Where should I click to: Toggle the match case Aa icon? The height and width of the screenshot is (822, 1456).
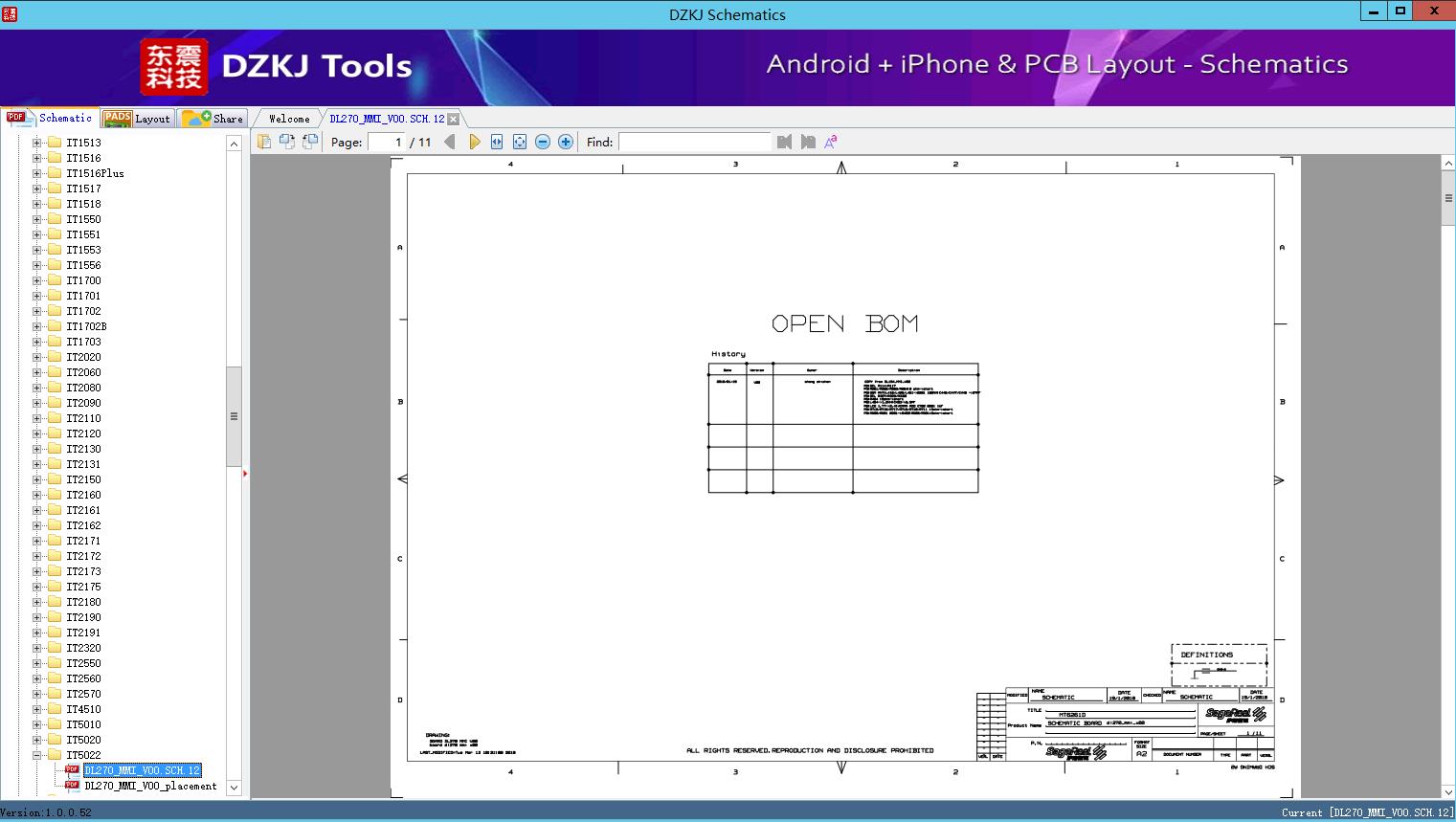point(831,142)
